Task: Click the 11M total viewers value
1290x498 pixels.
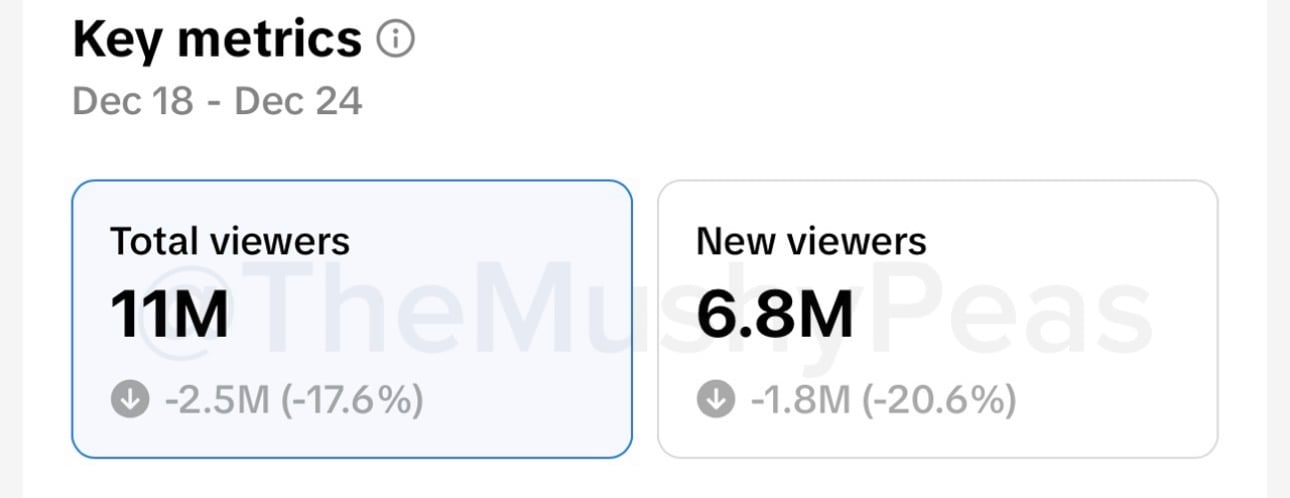Action: click(x=169, y=312)
